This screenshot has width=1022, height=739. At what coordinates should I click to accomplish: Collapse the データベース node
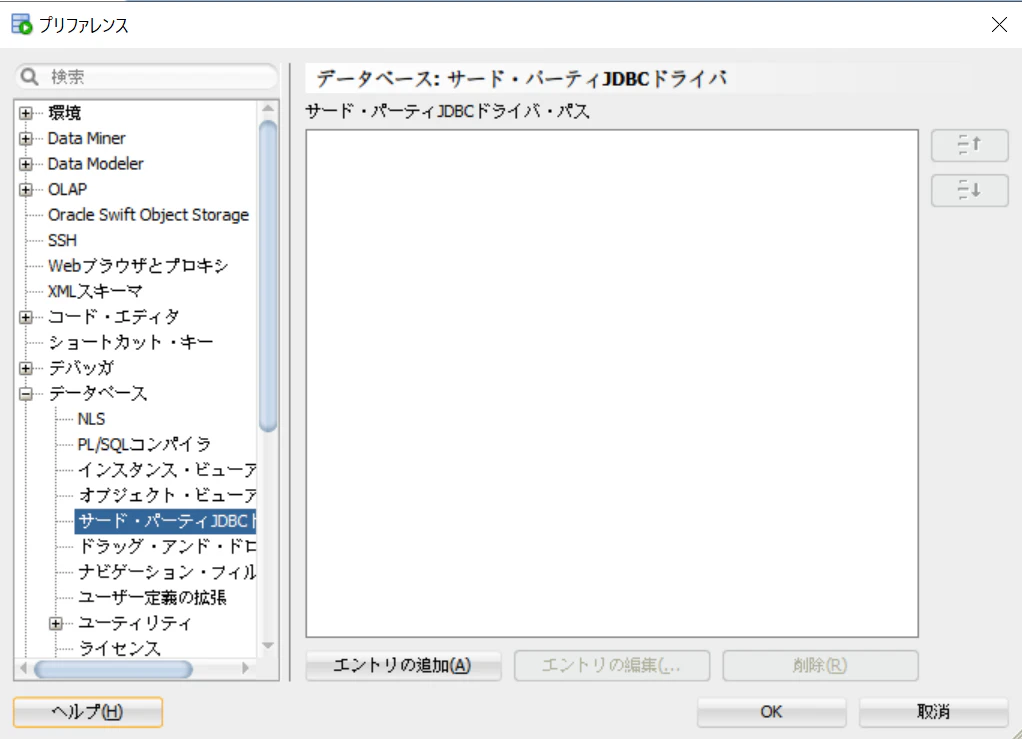tap(25, 394)
